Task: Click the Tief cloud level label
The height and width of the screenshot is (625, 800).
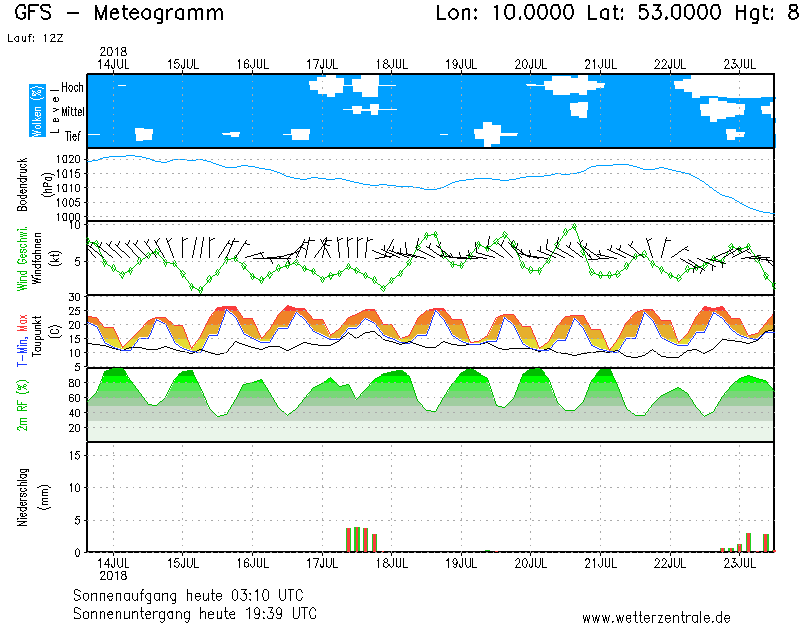Action: 73,135
